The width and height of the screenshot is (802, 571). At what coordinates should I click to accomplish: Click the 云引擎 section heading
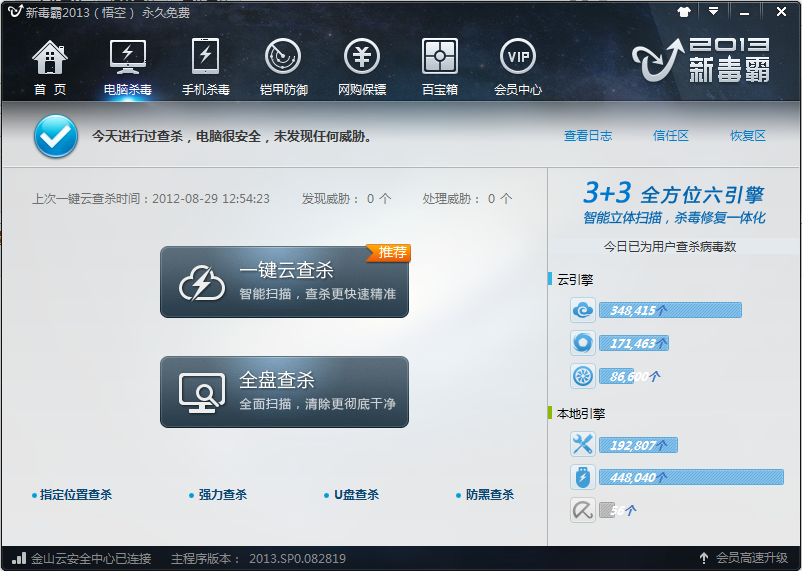point(575,280)
